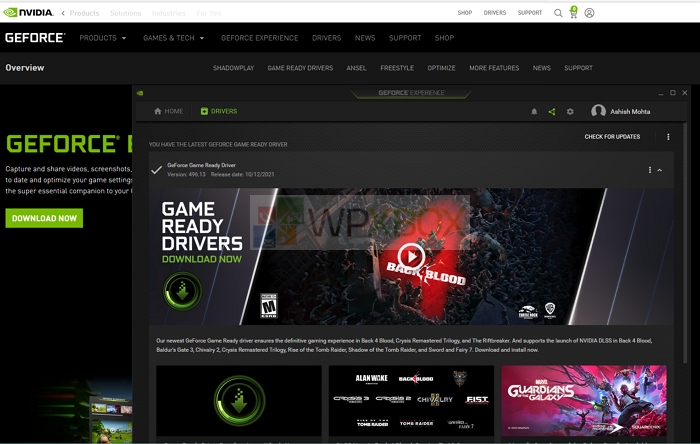Open the download icon thumbnail card
Image resolution: width=700 pixels, height=444 pixels.
tap(239, 401)
